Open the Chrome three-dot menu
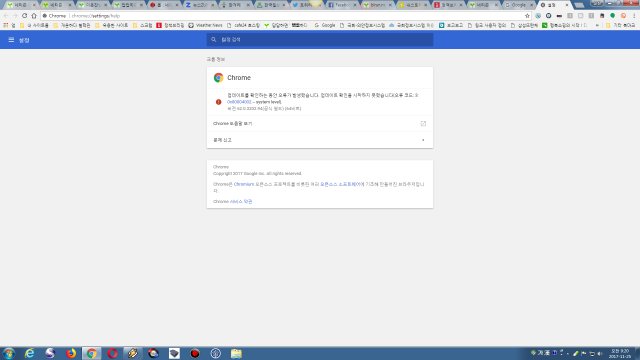 click(x=634, y=16)
